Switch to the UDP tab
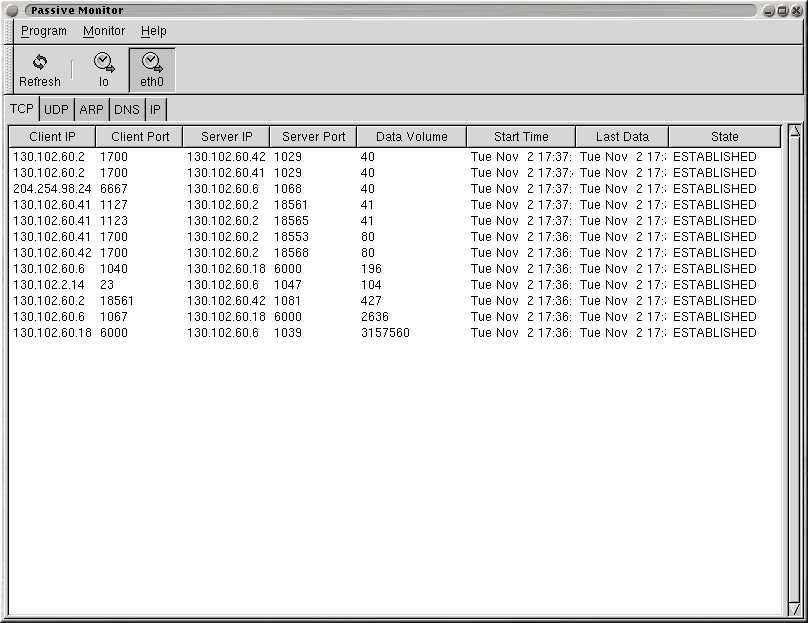The image size is (808, 623). (56, 110)
